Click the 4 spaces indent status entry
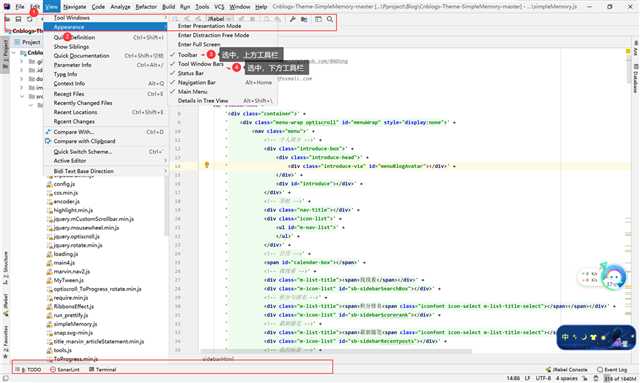640x383 pixels. pyautogui.click(x=567, y=379)
